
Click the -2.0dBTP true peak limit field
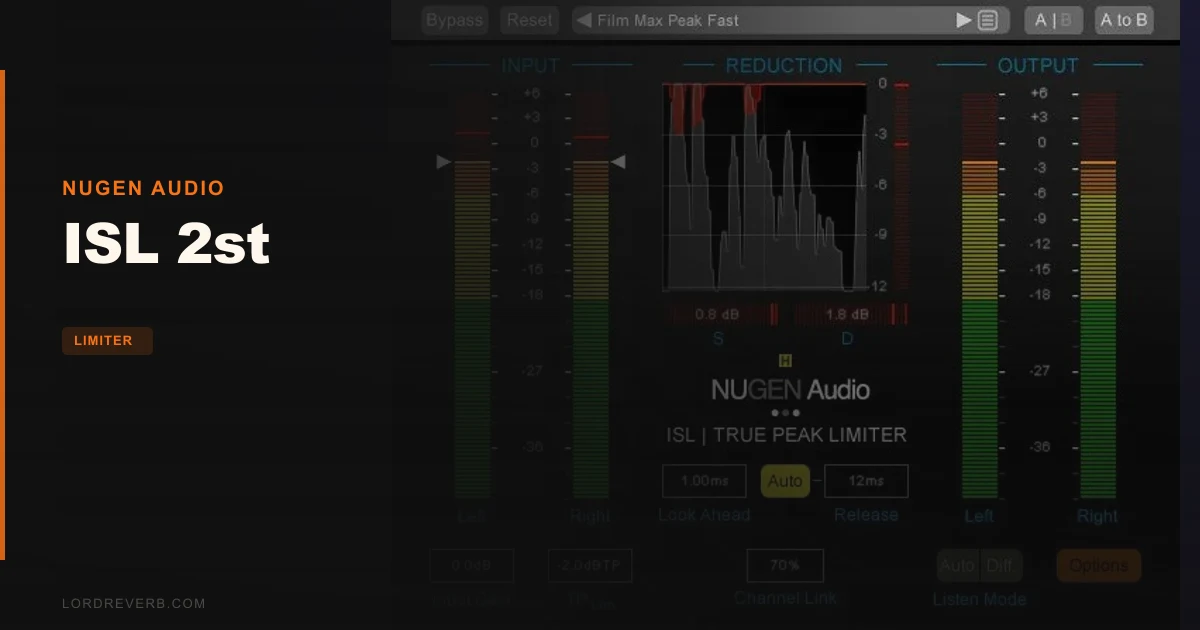590,565
